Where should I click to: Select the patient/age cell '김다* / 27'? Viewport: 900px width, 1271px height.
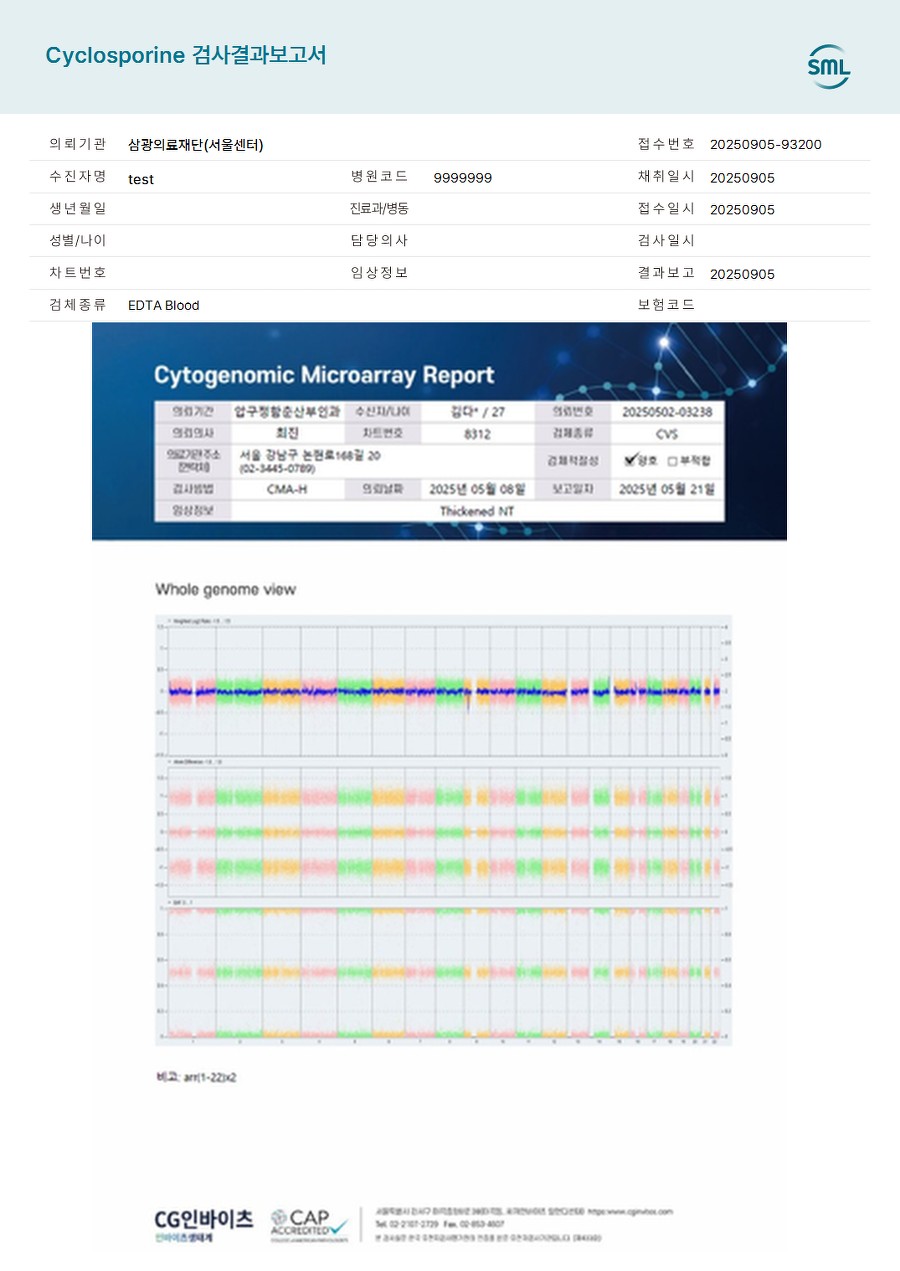pyautogui.click(x=478, y=411)
